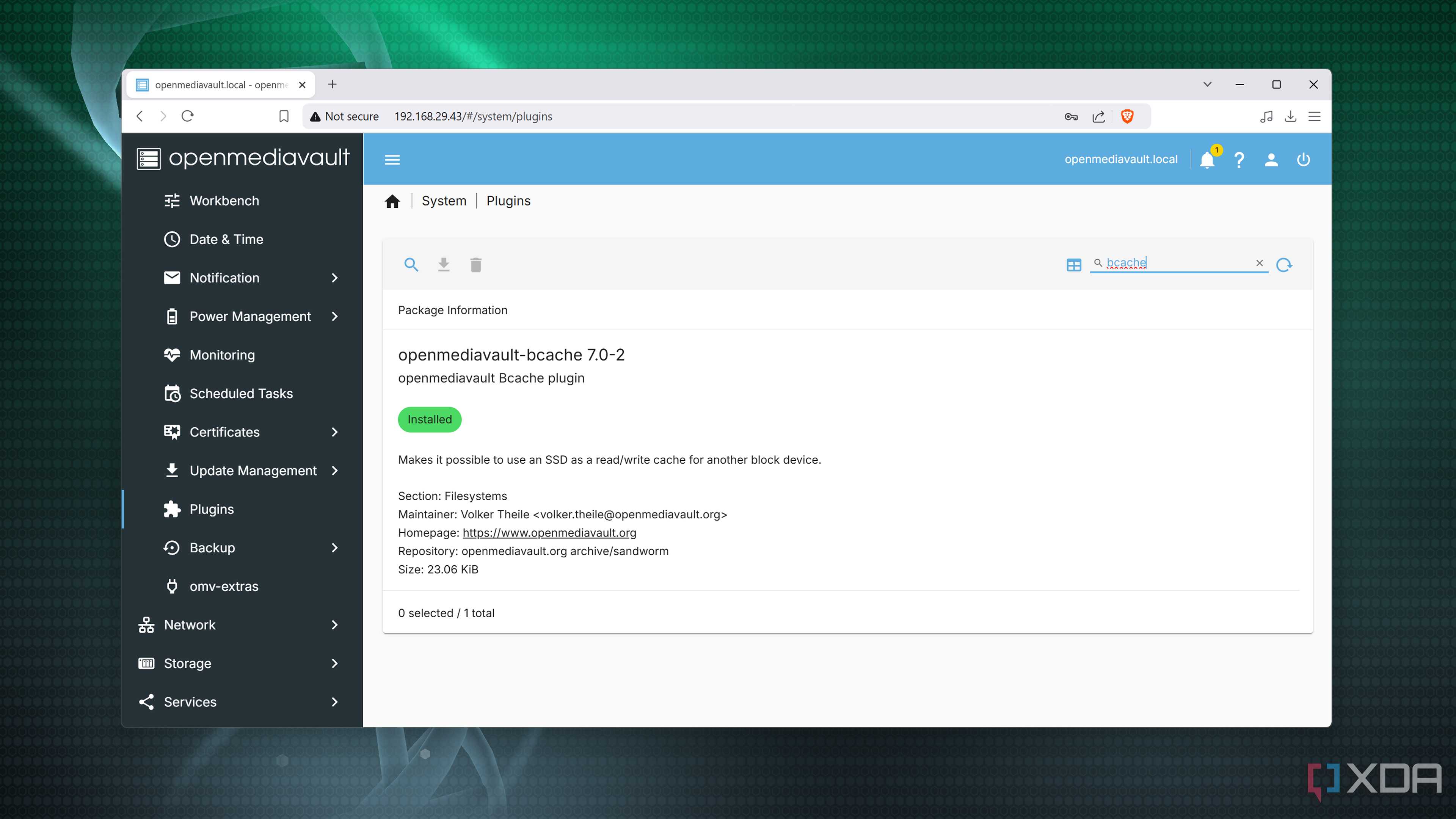Click into the bcache search field

[1178, 263]
